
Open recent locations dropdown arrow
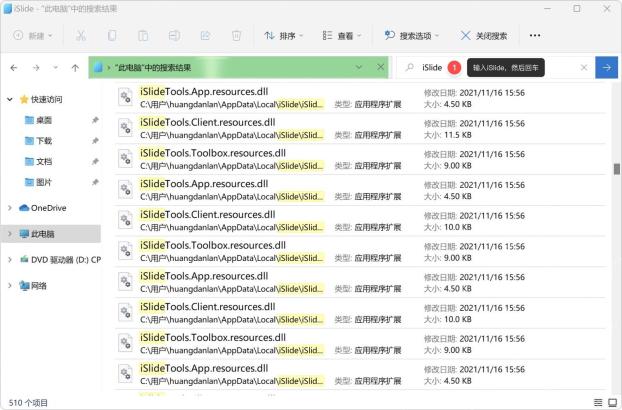56,68
